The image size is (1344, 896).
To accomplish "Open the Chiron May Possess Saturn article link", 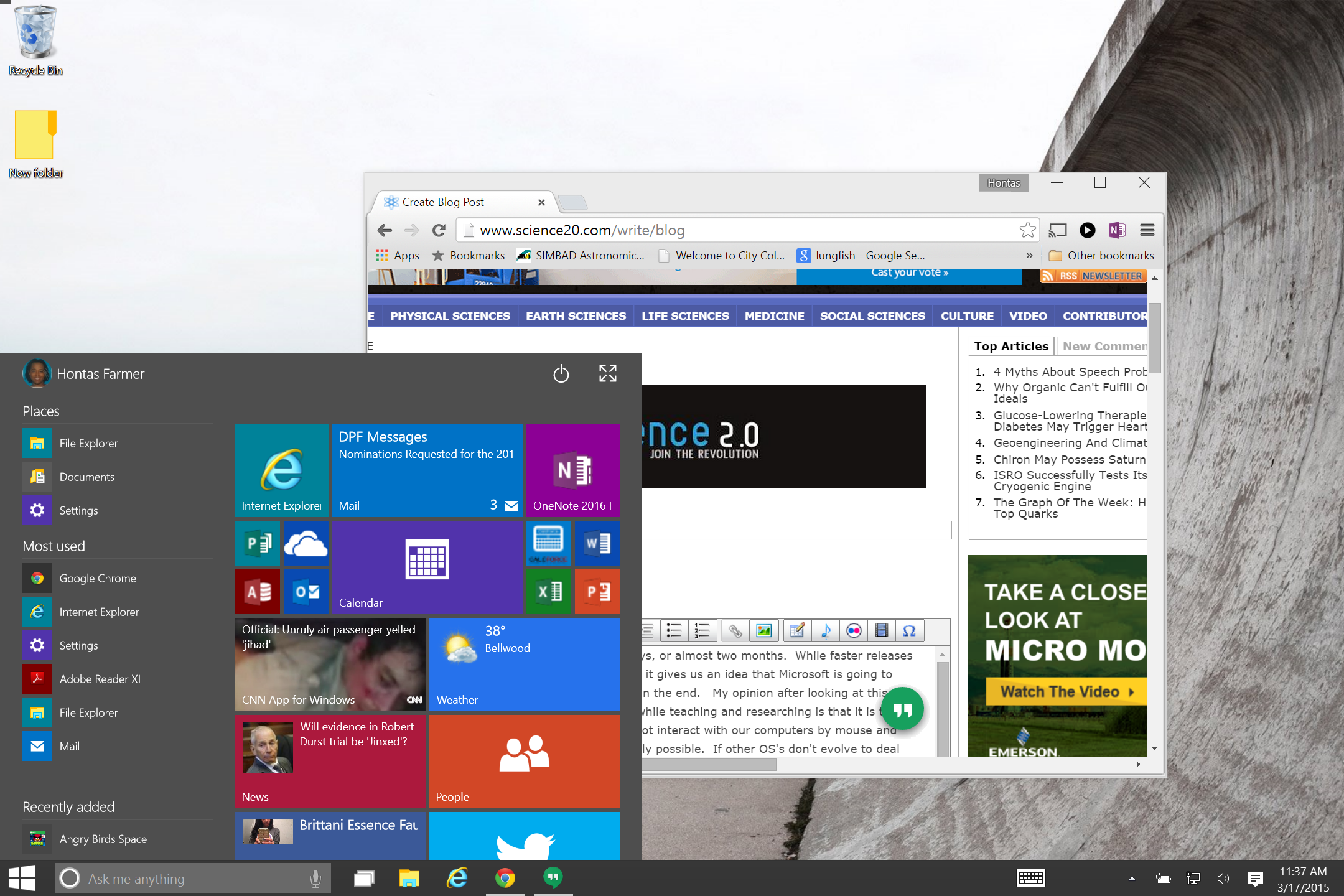I will pyautogui.click(x=1069, y=459).
